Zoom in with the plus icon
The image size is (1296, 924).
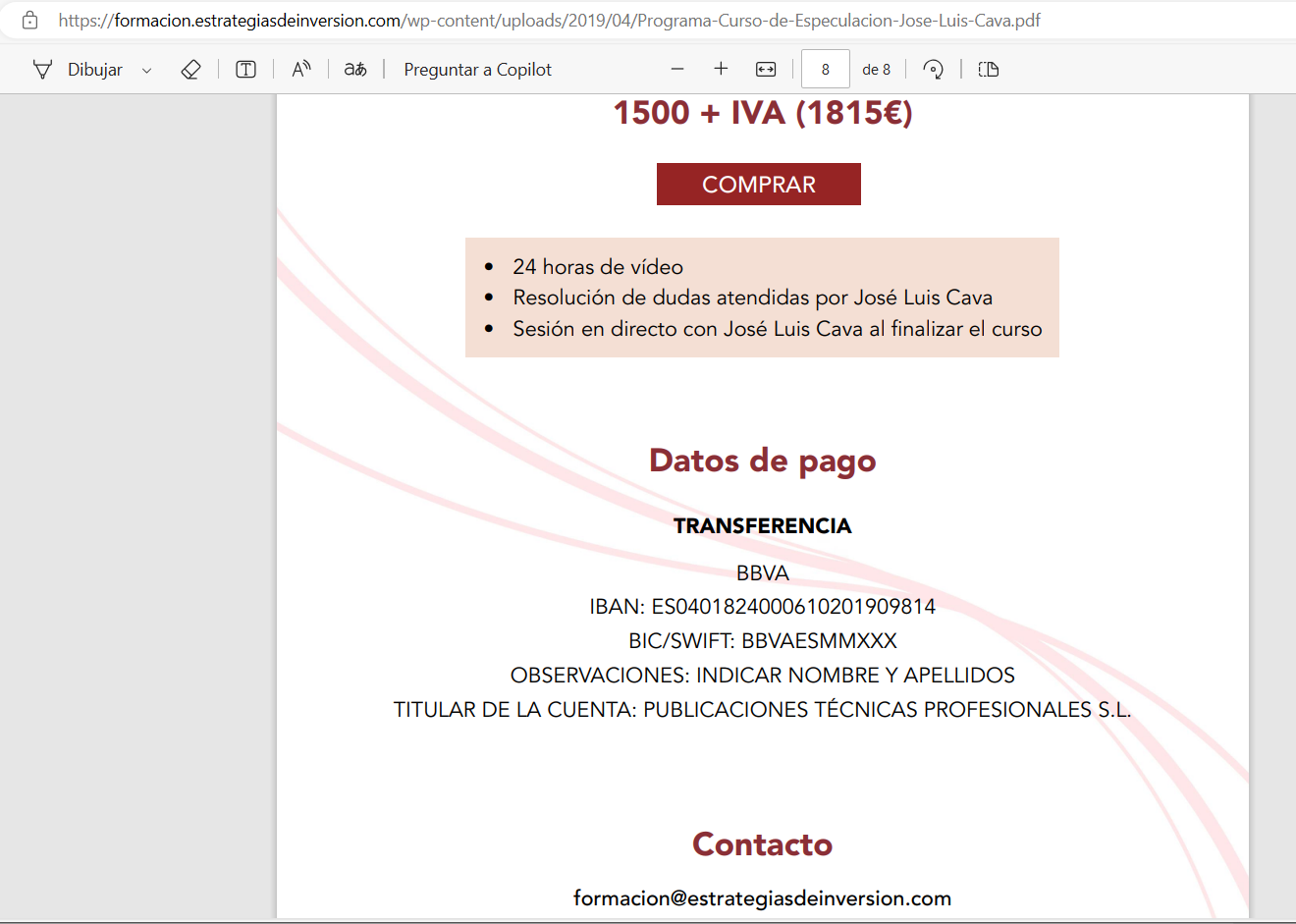721,69
